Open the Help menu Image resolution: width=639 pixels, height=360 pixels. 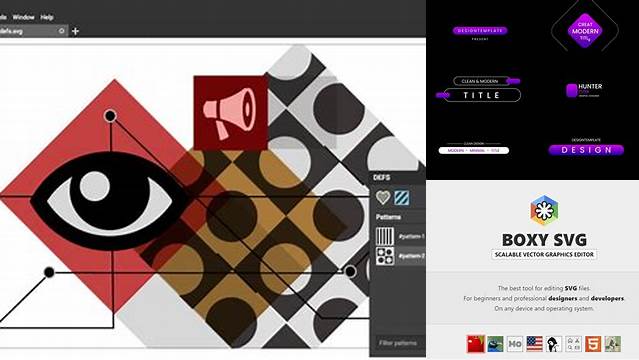click(x=47, y=17)
